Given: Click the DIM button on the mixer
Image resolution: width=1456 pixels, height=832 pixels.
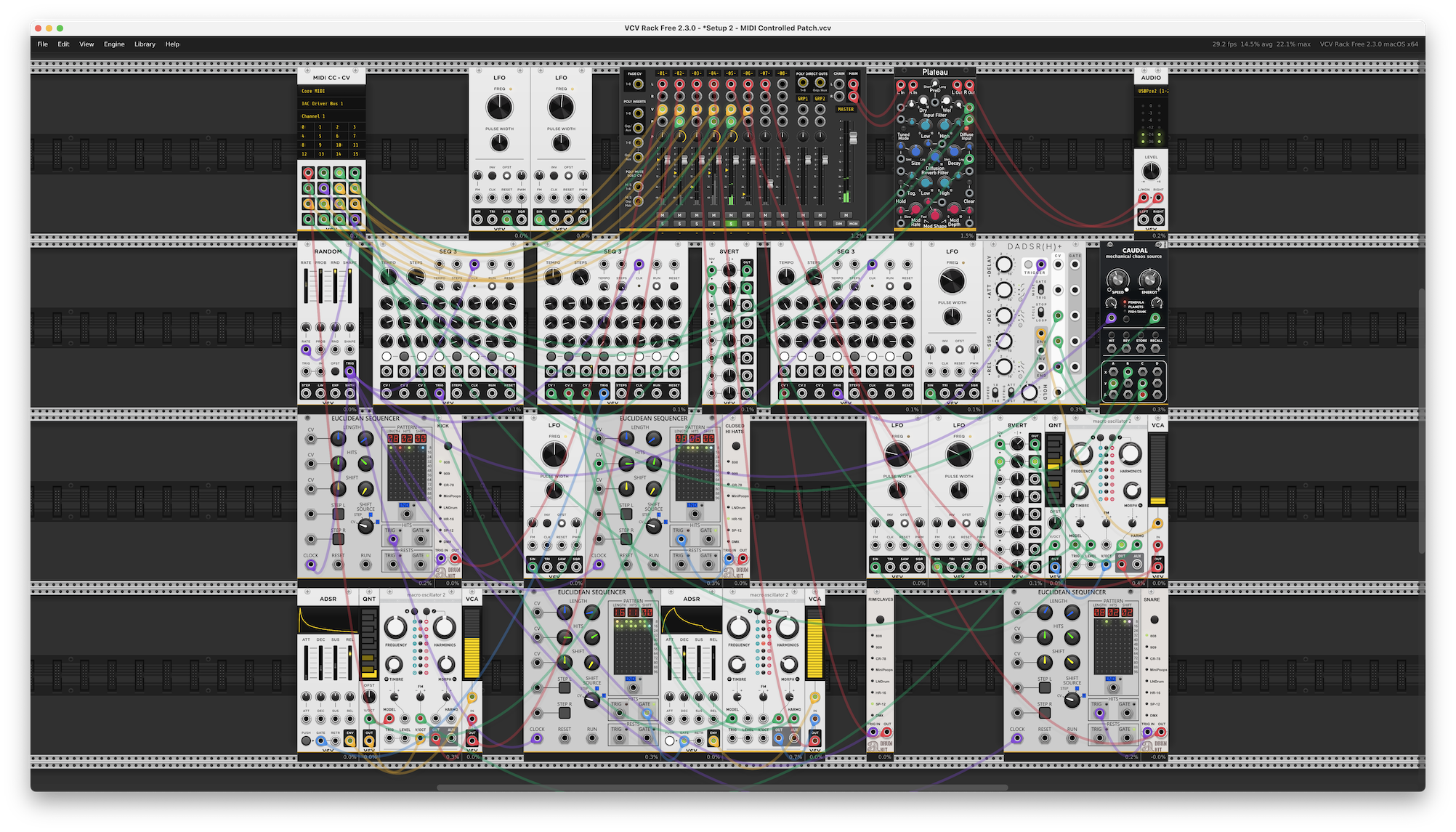Looking at the screenshot, I should pos(838,223).
